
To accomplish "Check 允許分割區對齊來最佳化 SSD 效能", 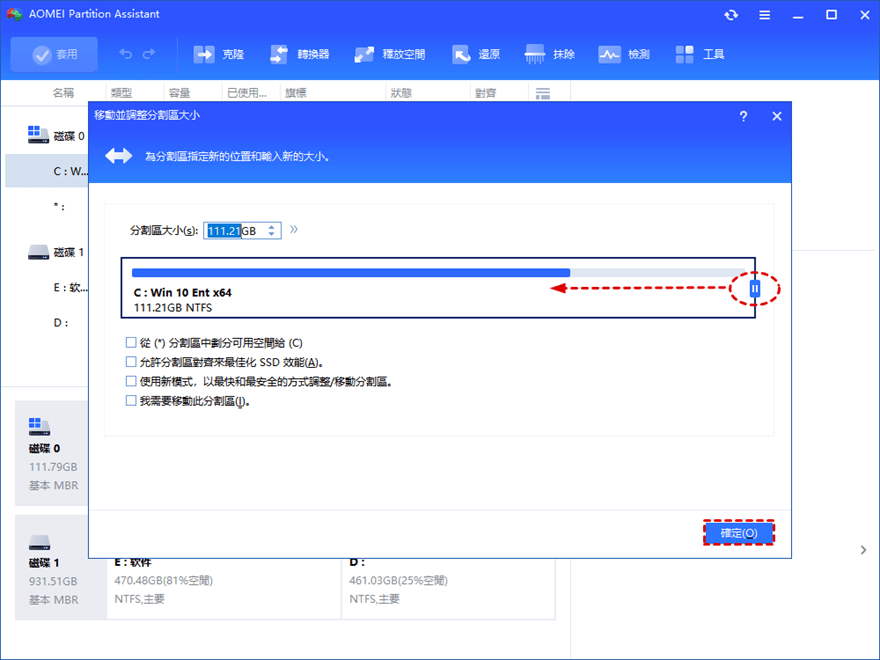I will coord(131,362).
